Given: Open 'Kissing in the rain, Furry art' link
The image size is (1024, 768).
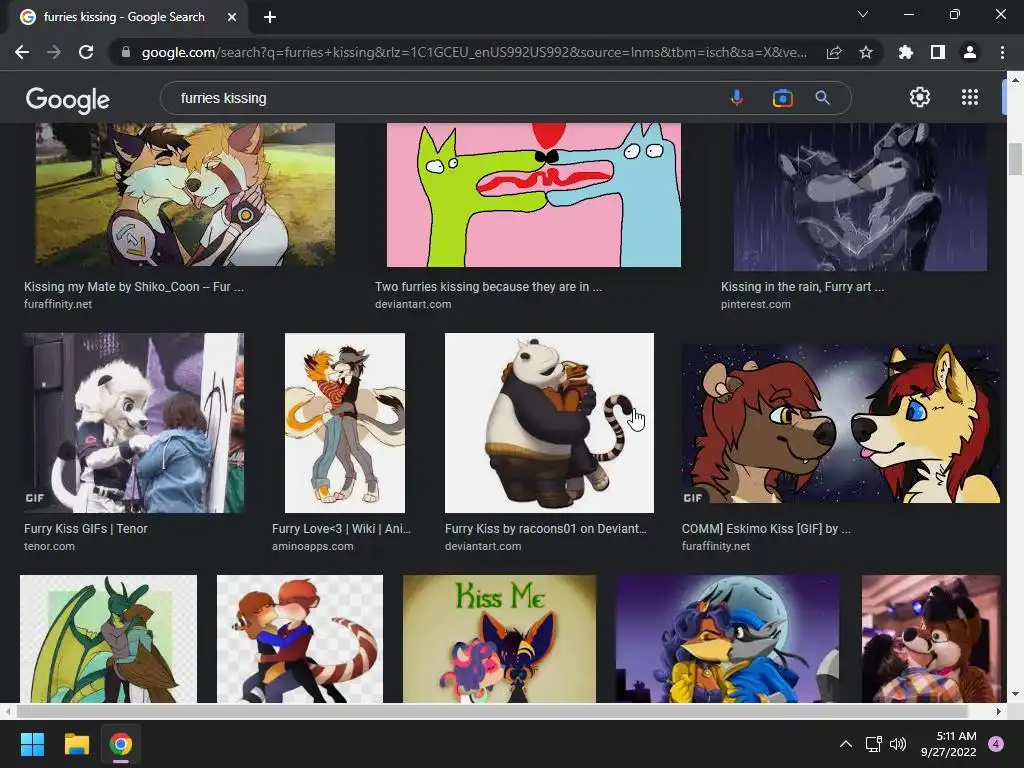Looking at the screenshot, I should pos(803,287).
